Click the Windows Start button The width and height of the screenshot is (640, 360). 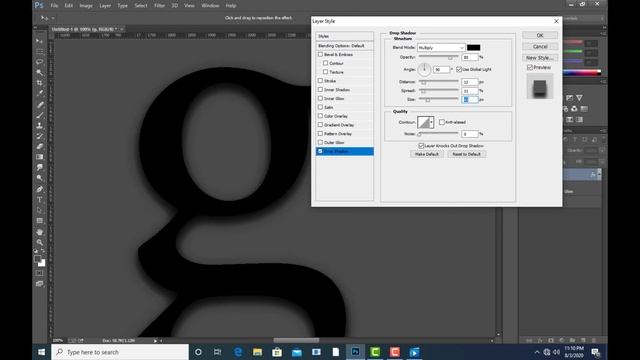(42, 352)
